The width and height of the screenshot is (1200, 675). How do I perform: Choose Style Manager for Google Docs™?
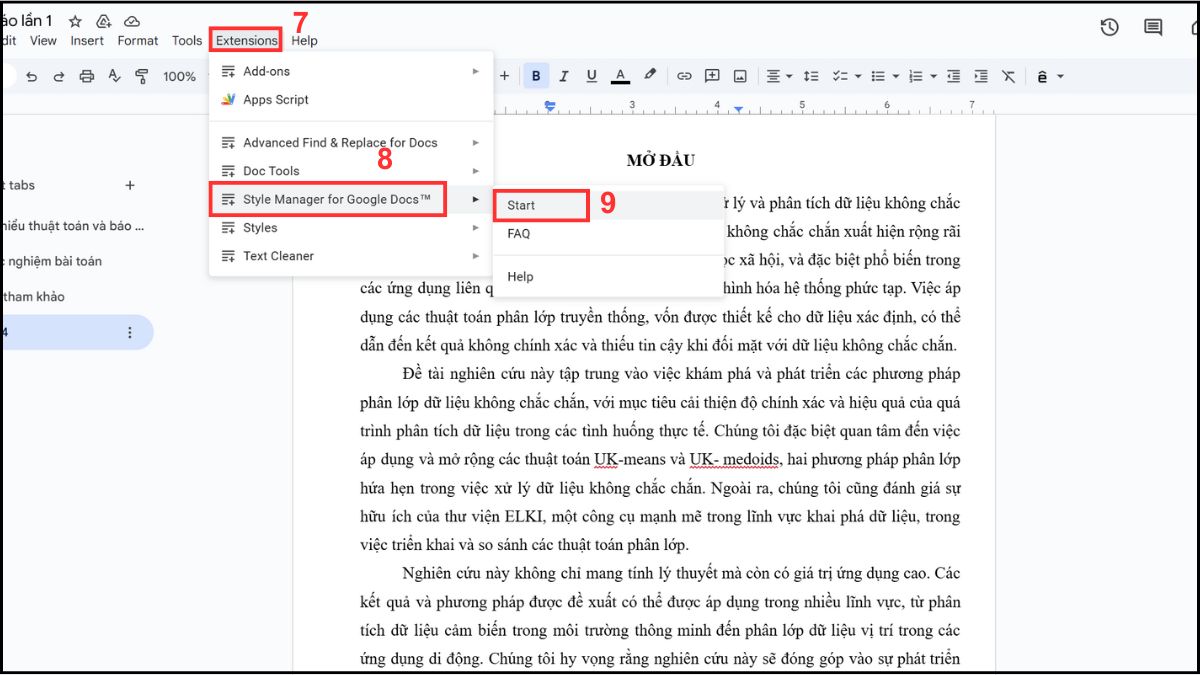click(337, 199)
